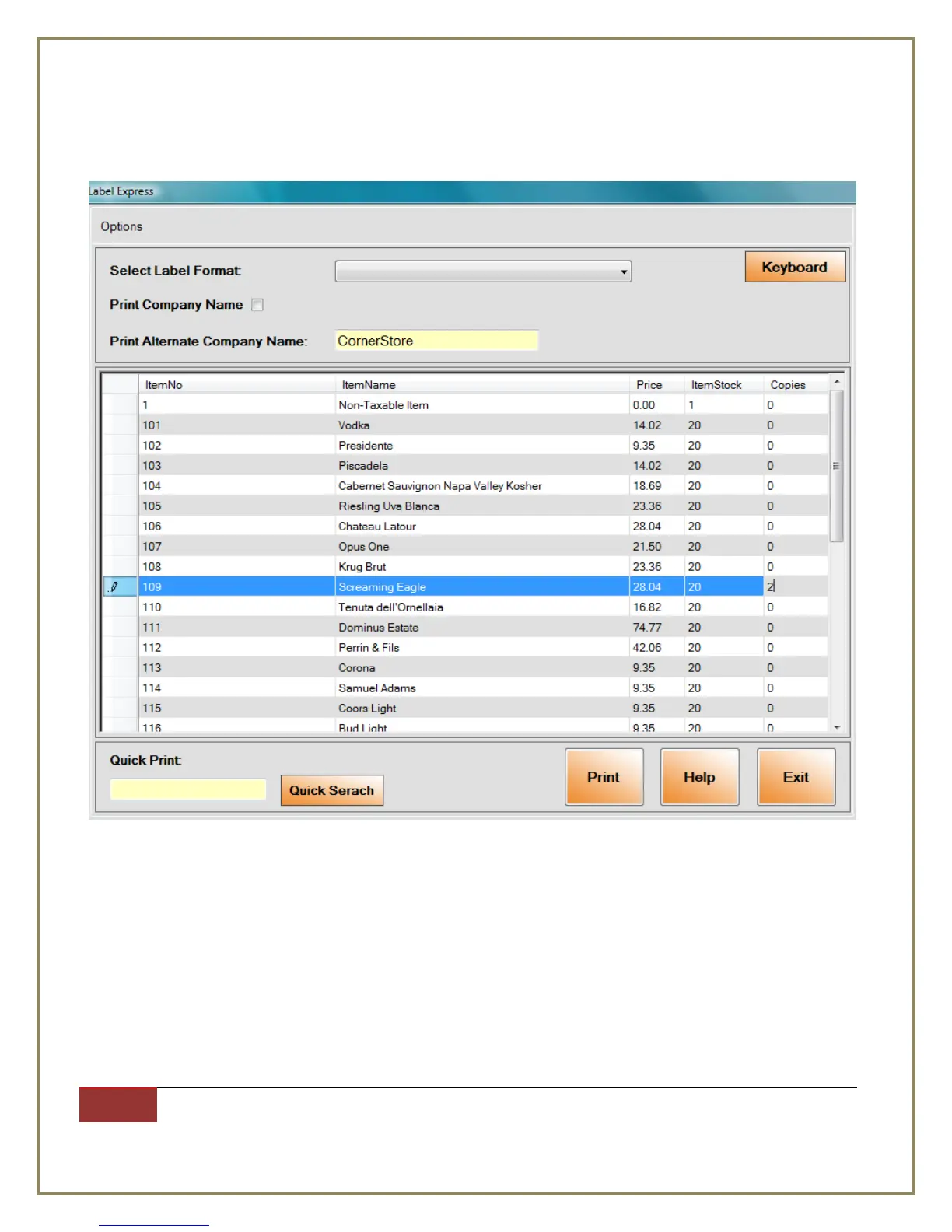Click the 16.82 price cell
952x1232 pixels.
657,607
